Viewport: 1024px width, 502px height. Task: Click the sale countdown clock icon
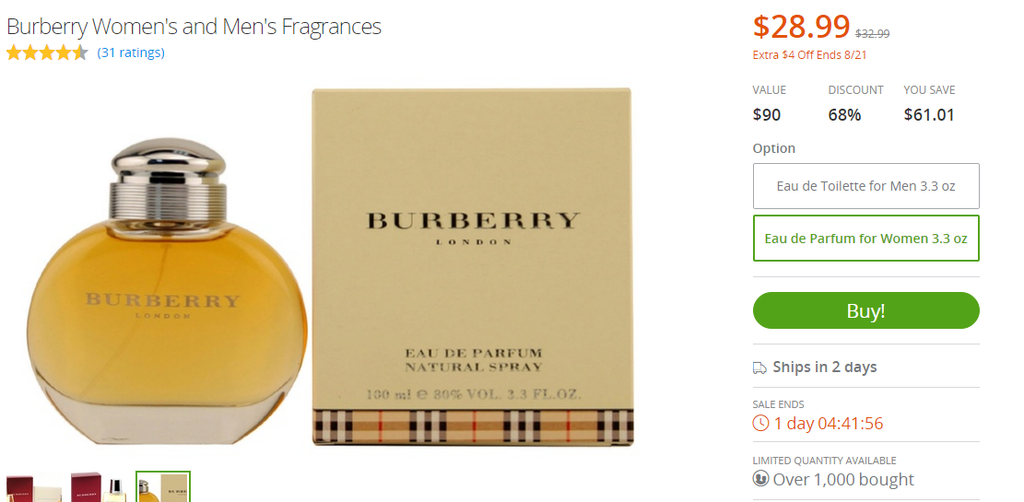(761, 423)
